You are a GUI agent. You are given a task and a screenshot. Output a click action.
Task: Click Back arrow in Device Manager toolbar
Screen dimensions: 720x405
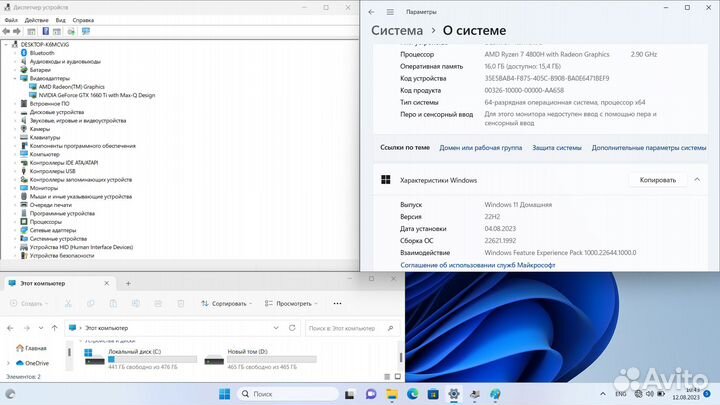pos(6,31)
